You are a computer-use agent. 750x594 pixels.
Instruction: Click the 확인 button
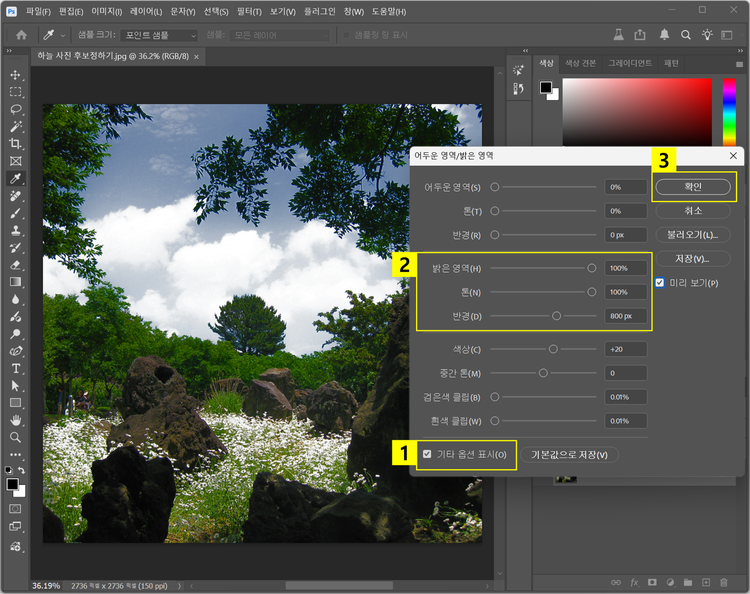tap(693, 187)
